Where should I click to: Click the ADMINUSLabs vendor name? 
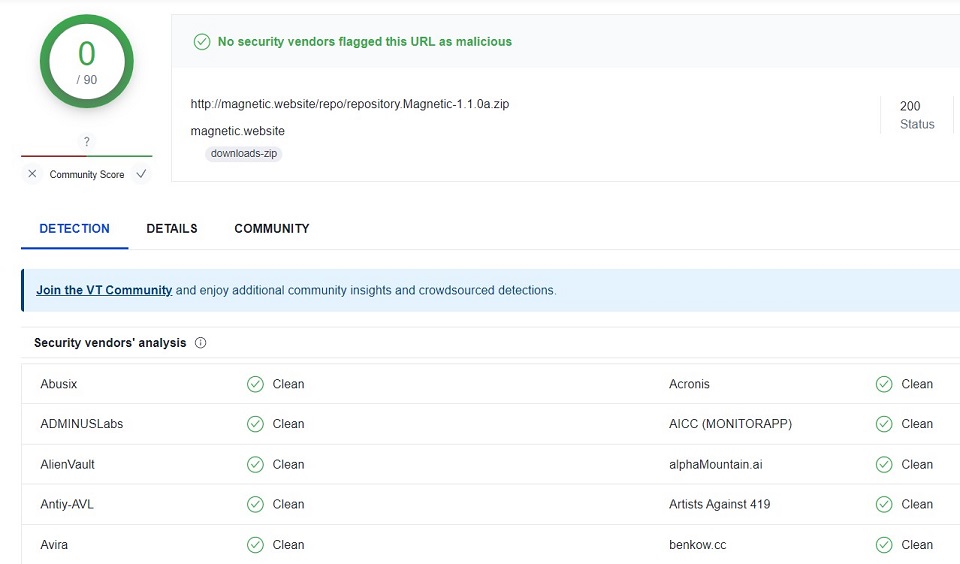[x=81, y=424]
